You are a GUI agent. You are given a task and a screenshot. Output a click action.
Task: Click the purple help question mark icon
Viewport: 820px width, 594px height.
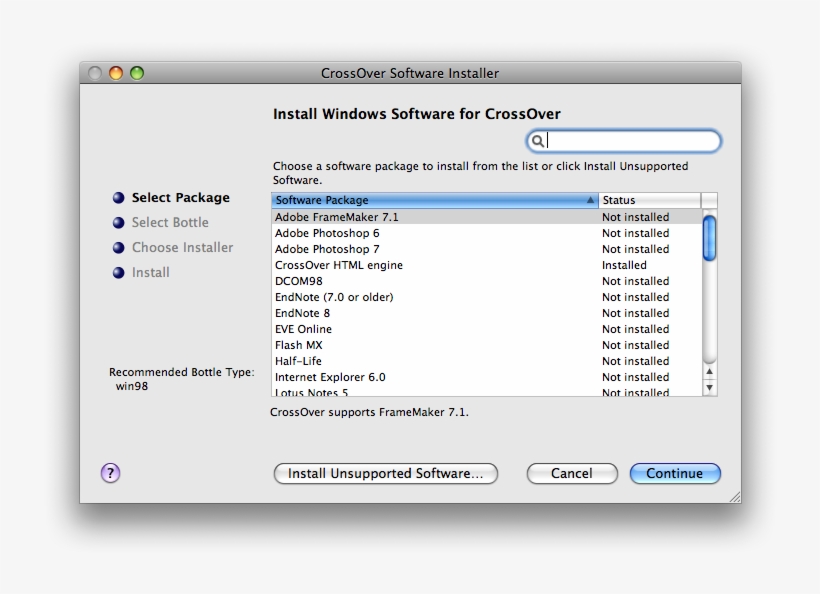pyautogui.click(x=110, y=473)
